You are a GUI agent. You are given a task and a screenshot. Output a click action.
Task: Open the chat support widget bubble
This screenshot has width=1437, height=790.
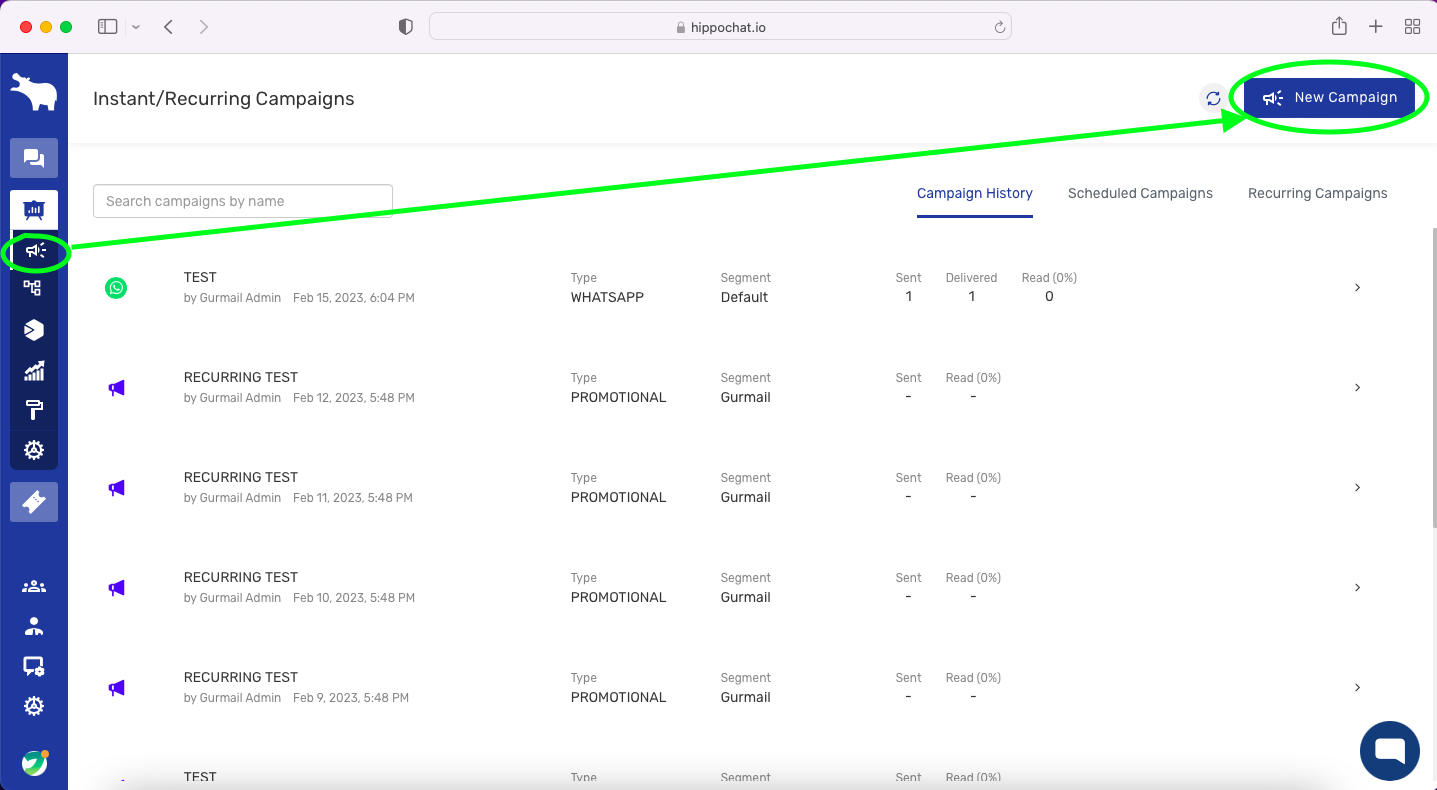1389,750
